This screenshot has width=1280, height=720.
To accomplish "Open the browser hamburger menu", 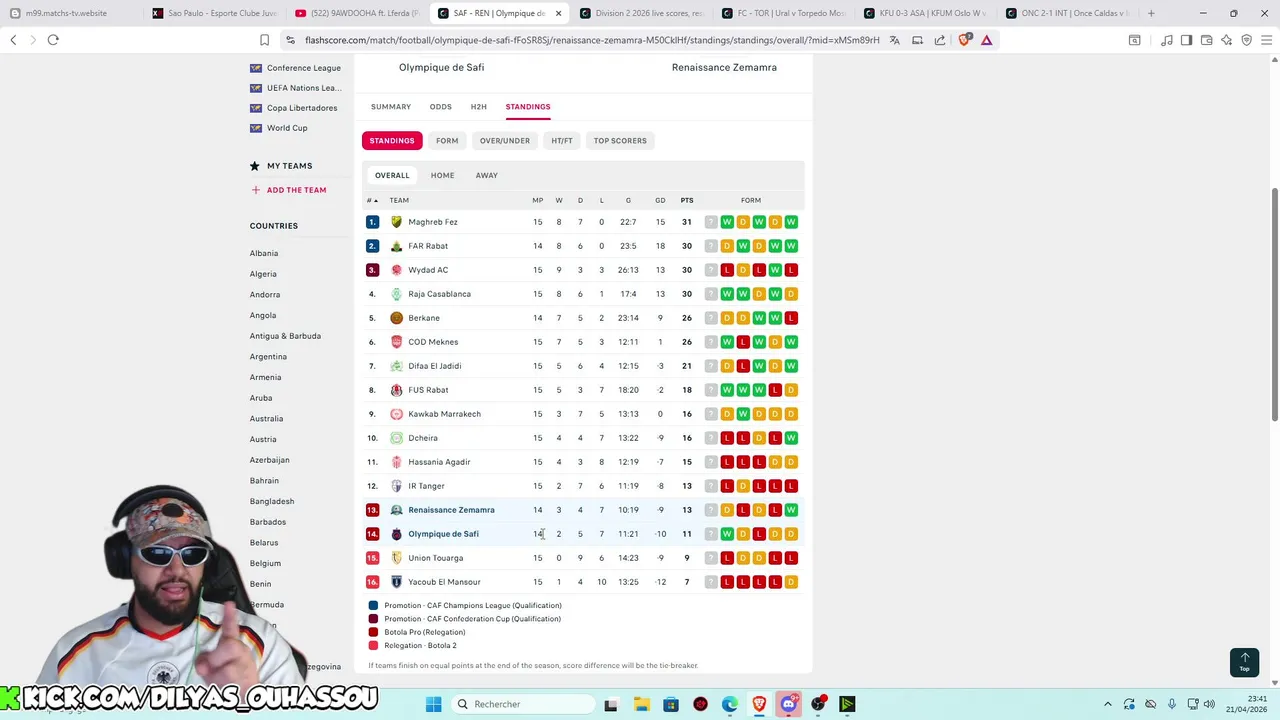I will 1267,40.
